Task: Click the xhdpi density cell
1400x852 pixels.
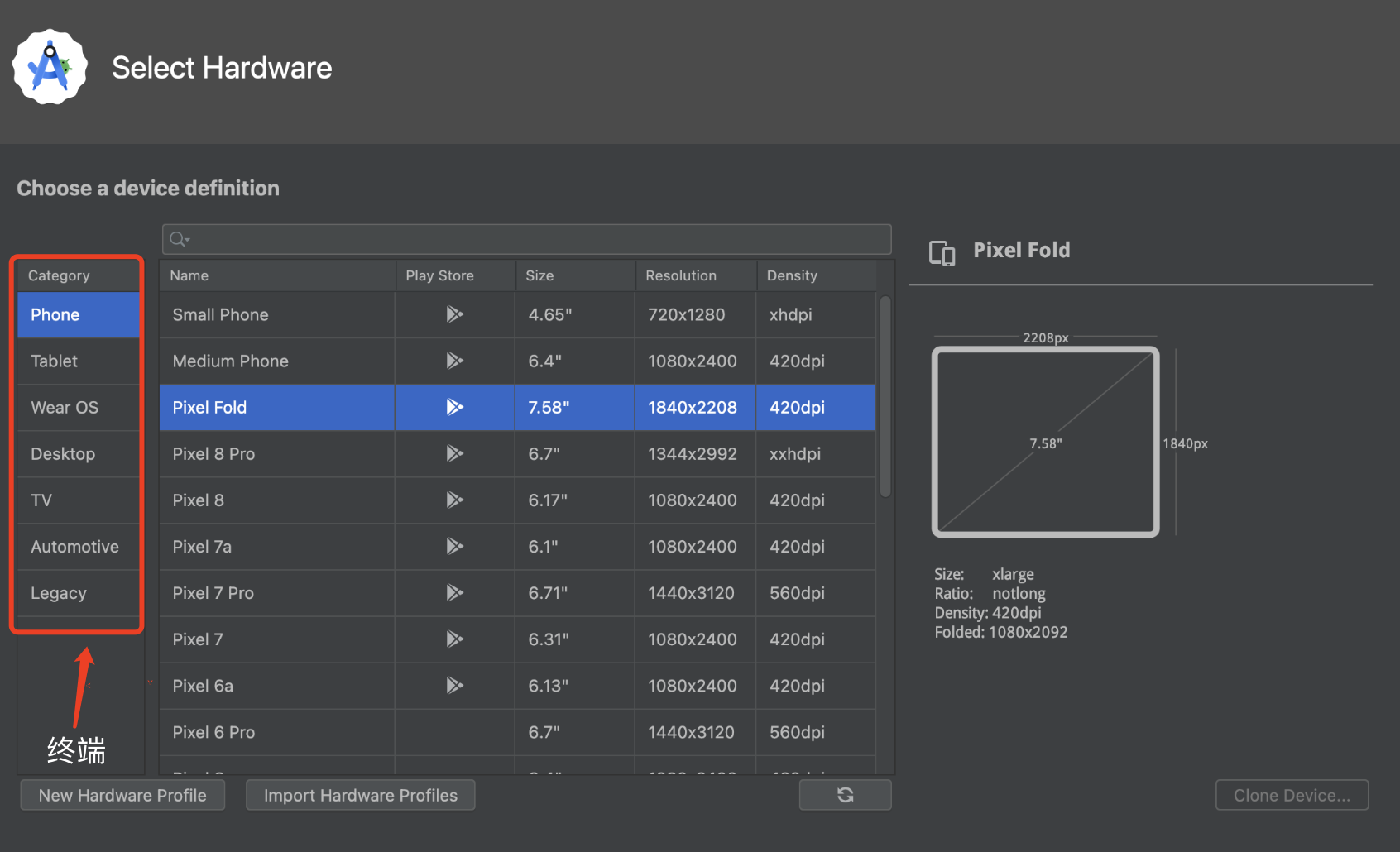Action: click(816, 314)
